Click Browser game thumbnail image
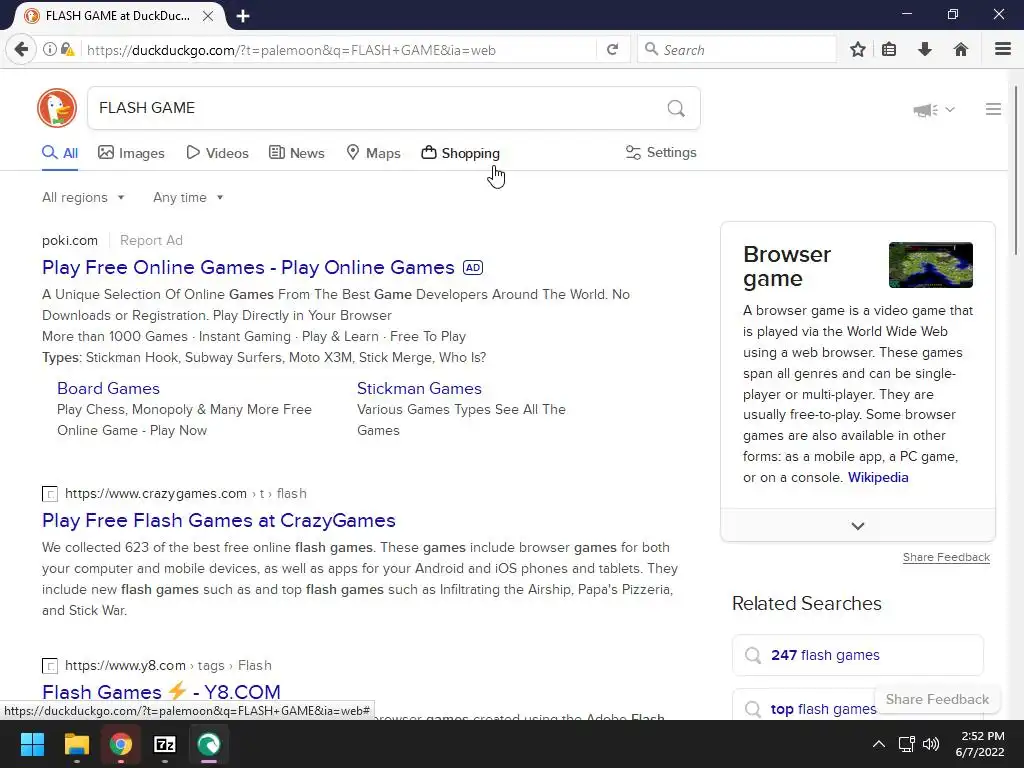 931,264
